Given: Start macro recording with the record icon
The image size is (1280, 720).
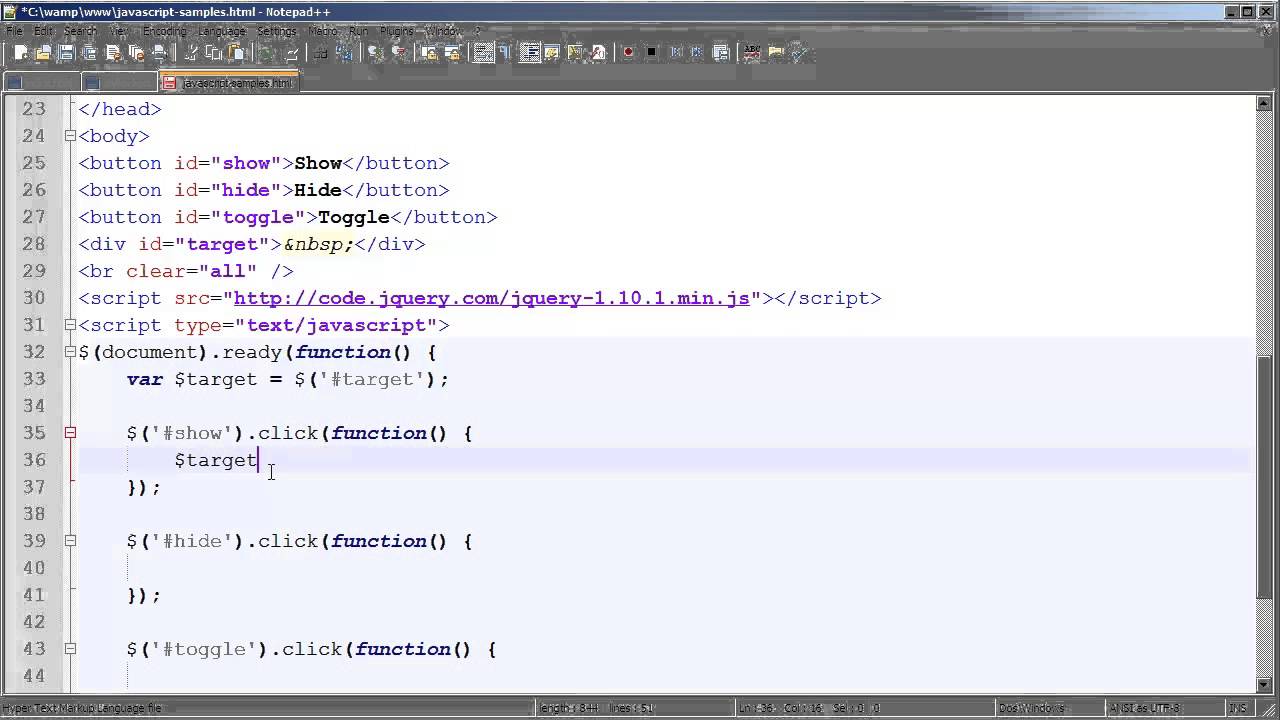Looking at the screenshot, I should pyautogui.click(x=630, y=52).
